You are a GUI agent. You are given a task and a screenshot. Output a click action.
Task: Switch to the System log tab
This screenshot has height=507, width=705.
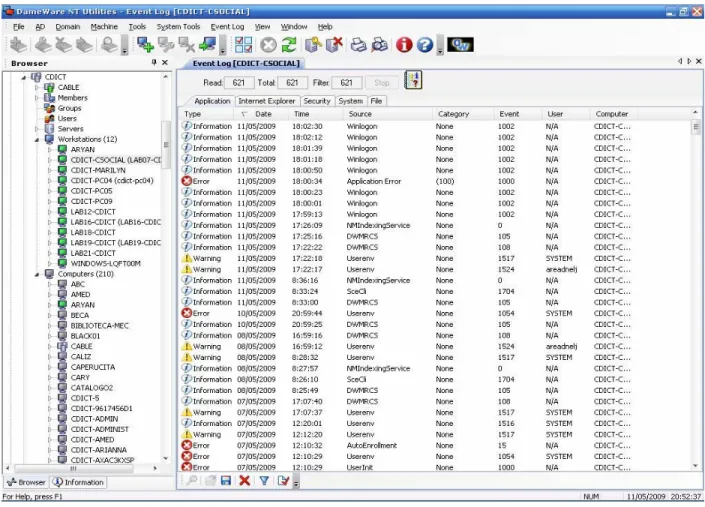pos(351,101)
